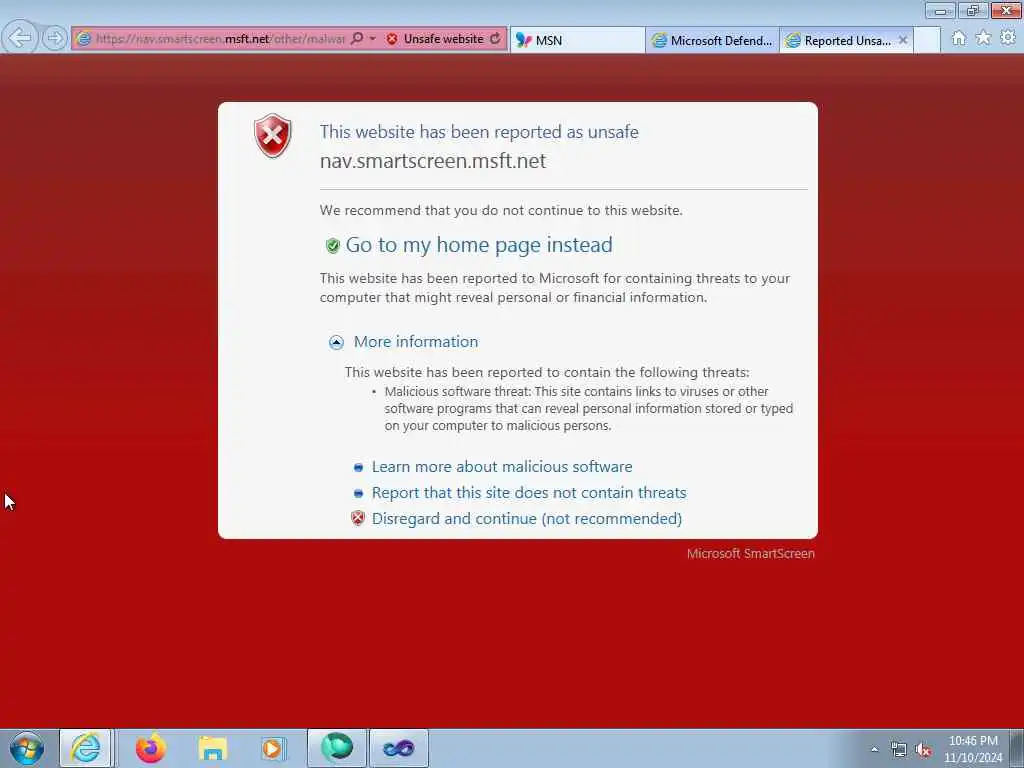The height and width of the screenshot is (768, 1024).
Task: Click the Home icon in toolbar
Action: point(958,39)
